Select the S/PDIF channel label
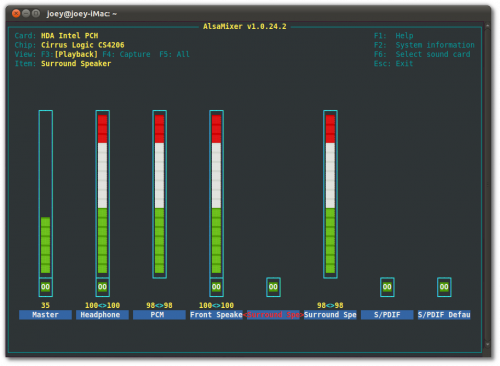This screenshot has width=500, height=366. click(387, 315)
